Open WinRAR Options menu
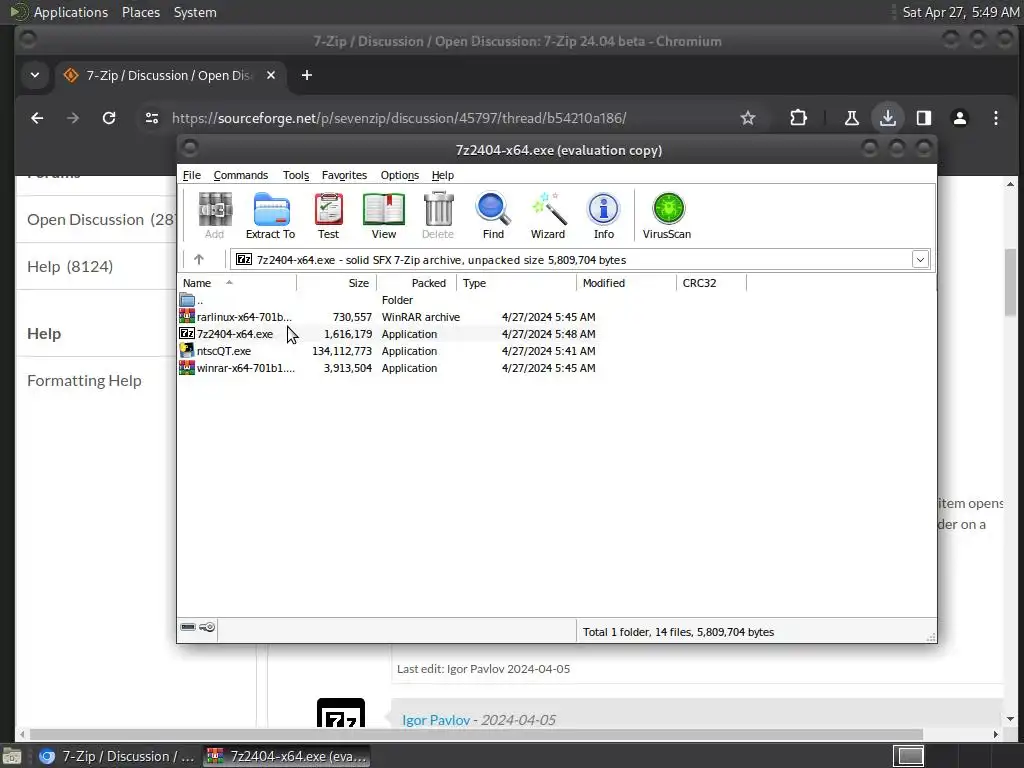1024x768 pixels. [400, 175]
